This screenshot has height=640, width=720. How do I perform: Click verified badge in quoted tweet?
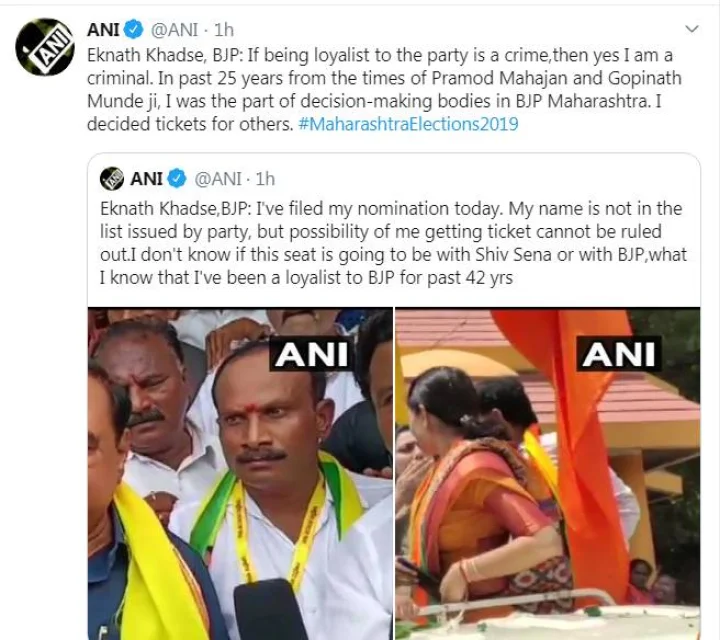(176, 178)
